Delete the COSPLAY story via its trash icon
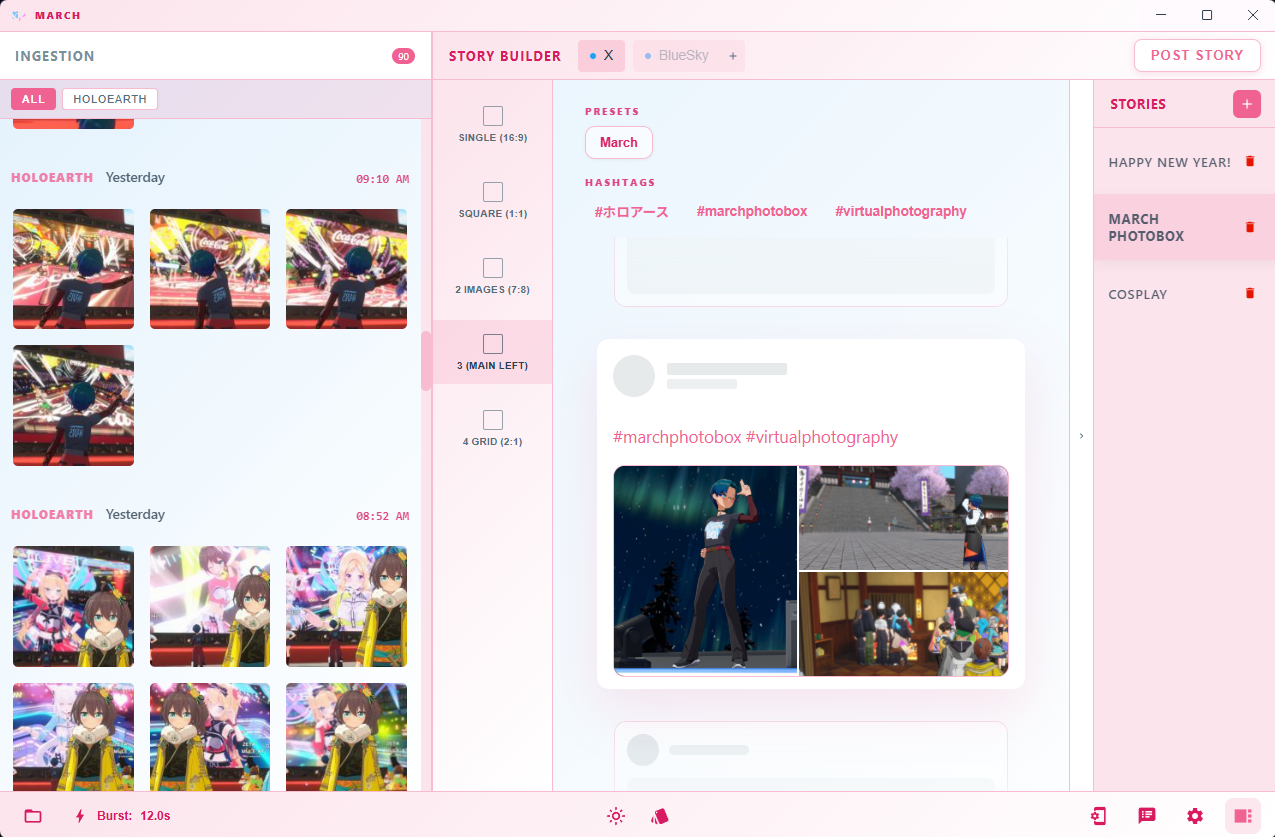This screenshot has width=1275, height=837. pyautogui.click(x=1249, y=293)
